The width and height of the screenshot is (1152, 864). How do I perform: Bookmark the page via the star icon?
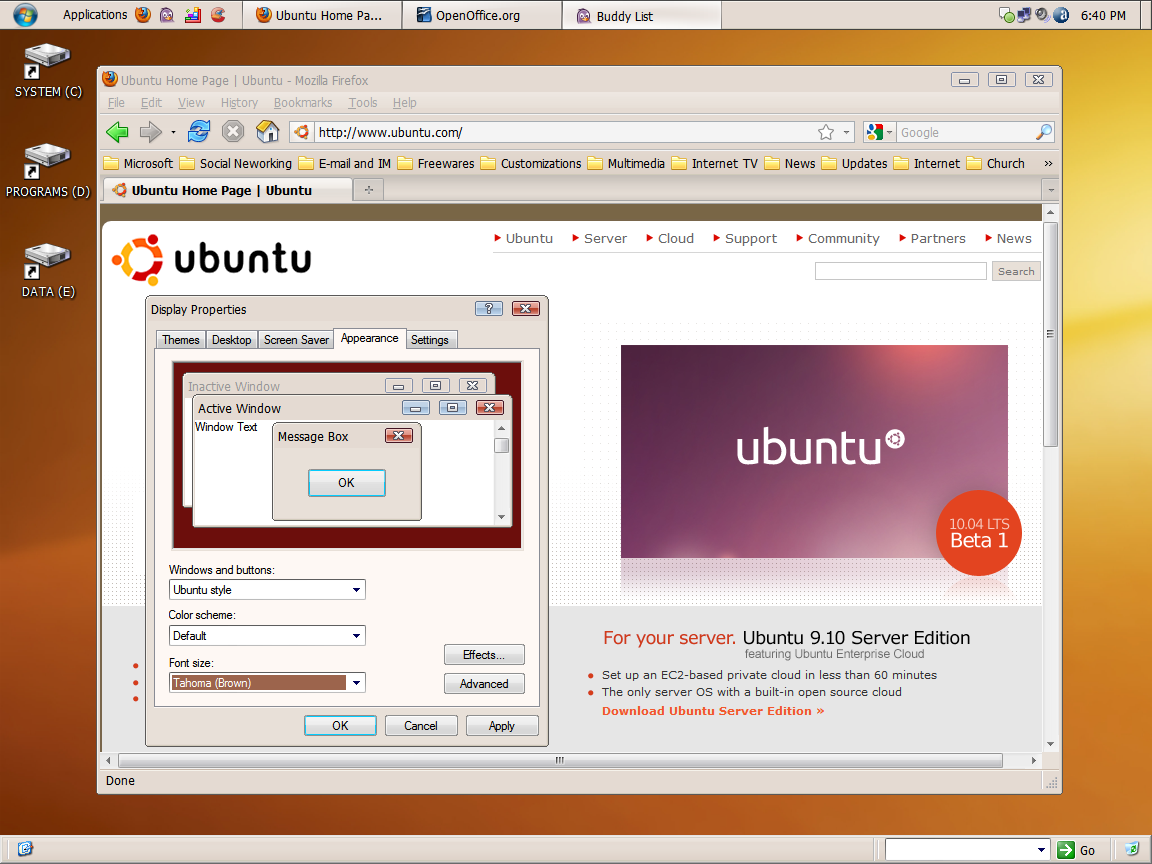pyautogui.click(x=824, y=131)
